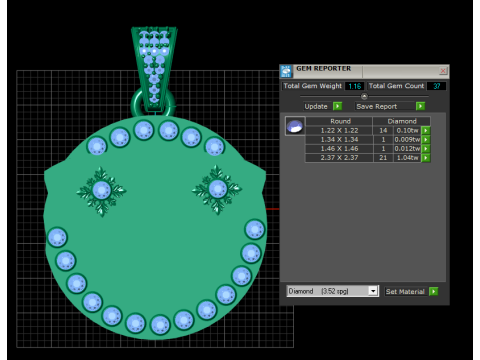The image size is (480, 360).
Task: Select the 1.34 X 1.34 size cell
Action: point(339,139)
